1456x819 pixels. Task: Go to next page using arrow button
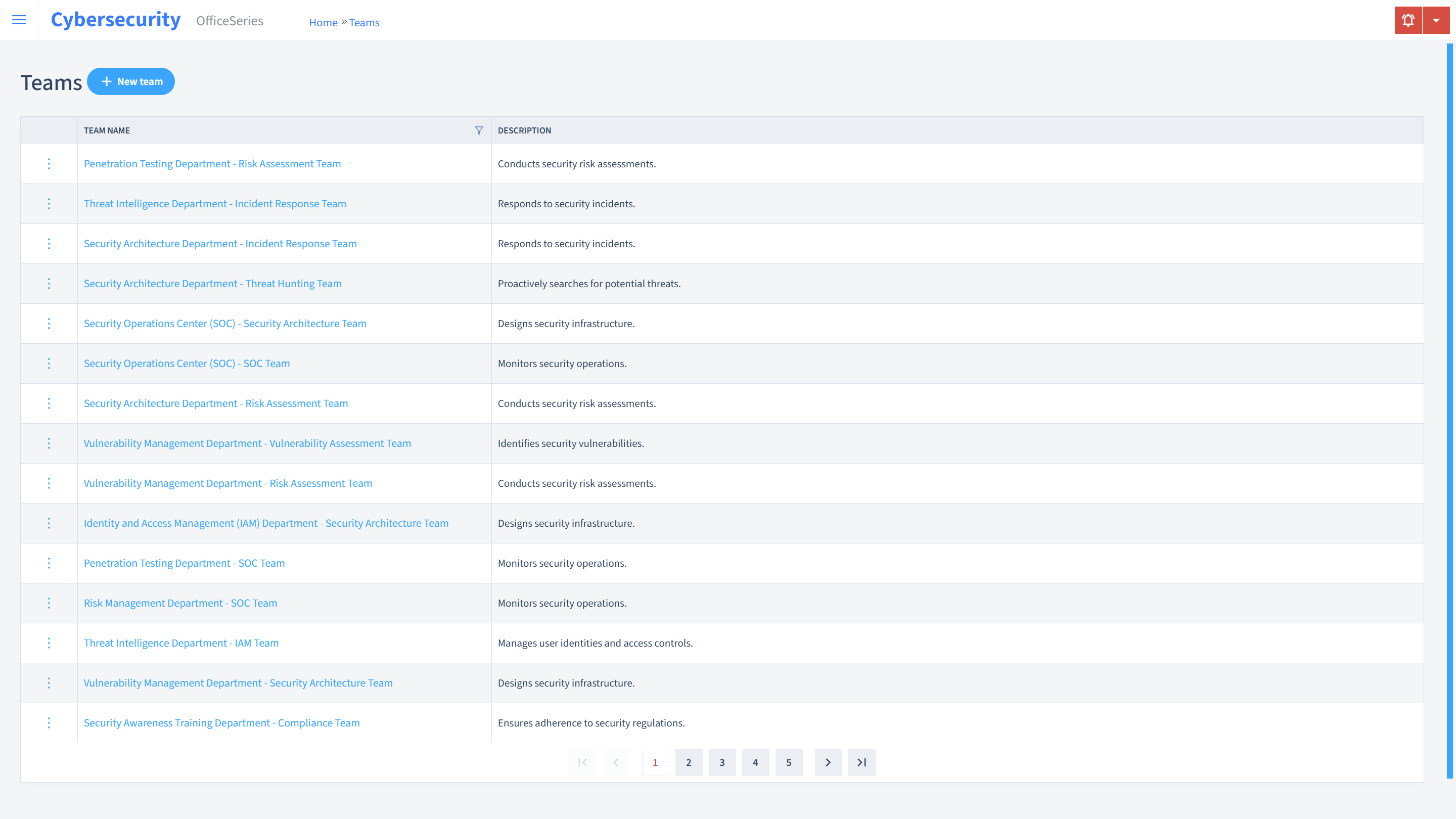click(x=828, y=762)
